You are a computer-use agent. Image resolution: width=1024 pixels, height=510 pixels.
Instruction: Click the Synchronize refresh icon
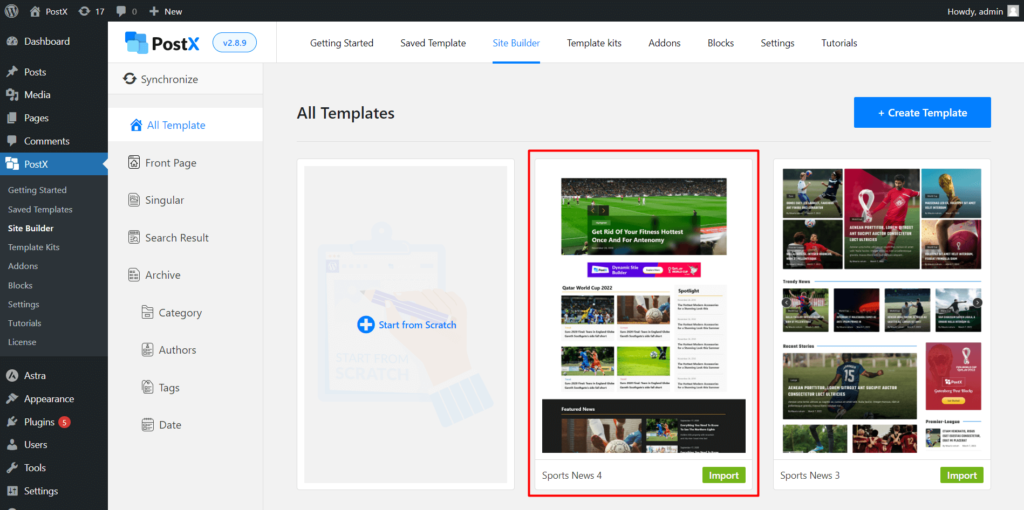[129, 79]
